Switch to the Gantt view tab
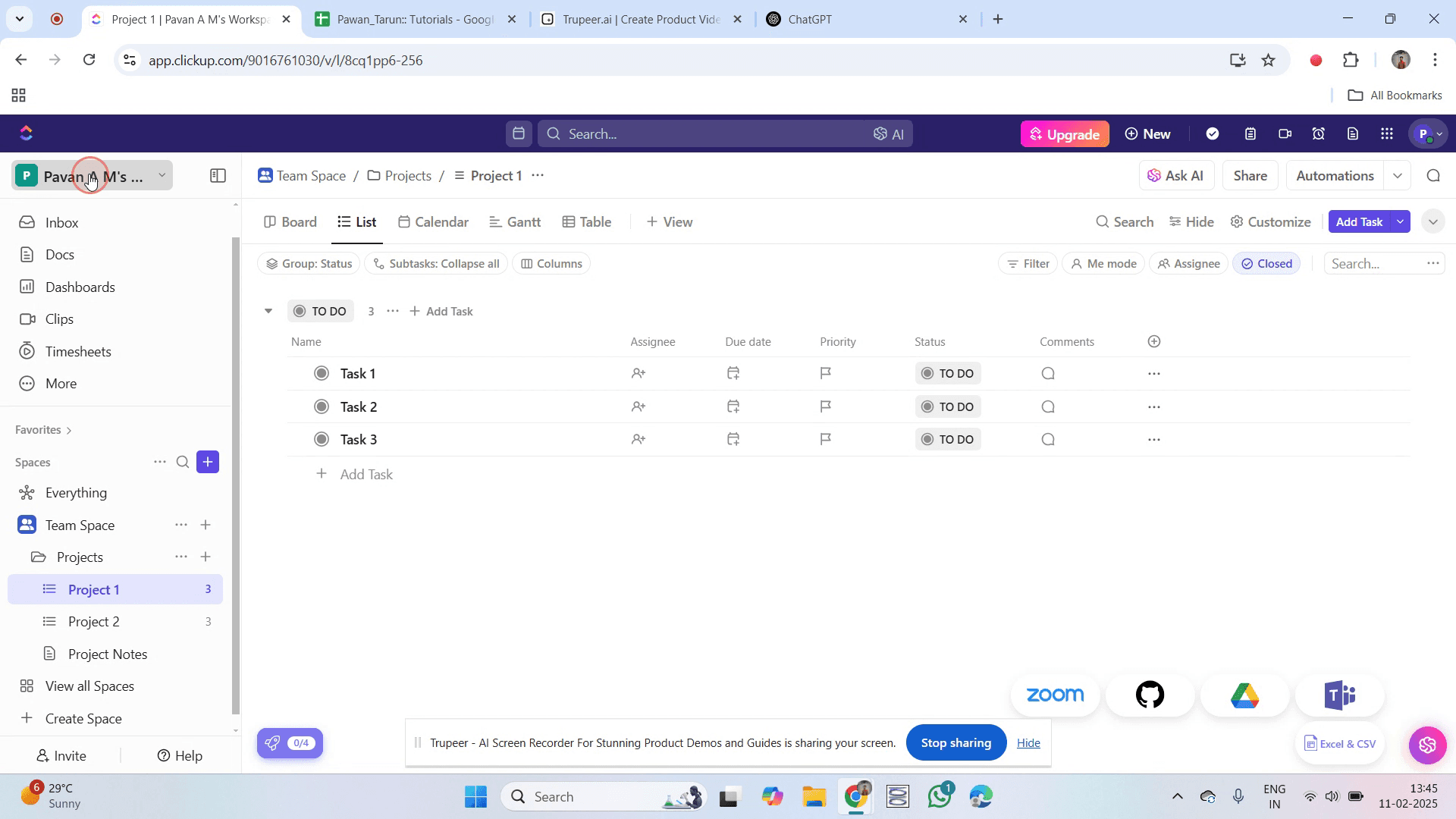Viewport: 1456px width, 819px height. pyautogui.click(x=515, y=221)
